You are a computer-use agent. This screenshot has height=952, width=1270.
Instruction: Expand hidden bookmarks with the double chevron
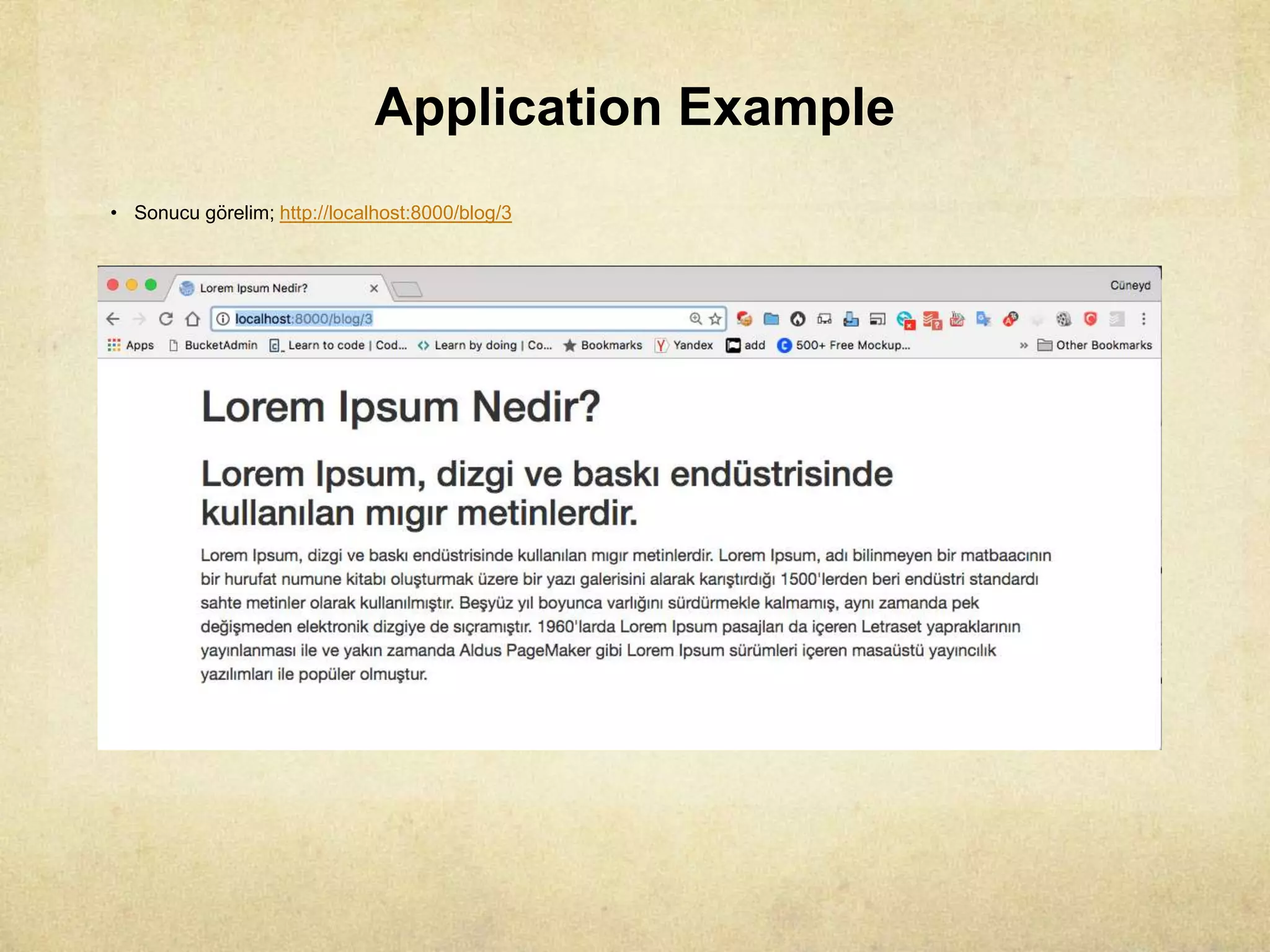pyautogui.click(x=1024, y=345)
